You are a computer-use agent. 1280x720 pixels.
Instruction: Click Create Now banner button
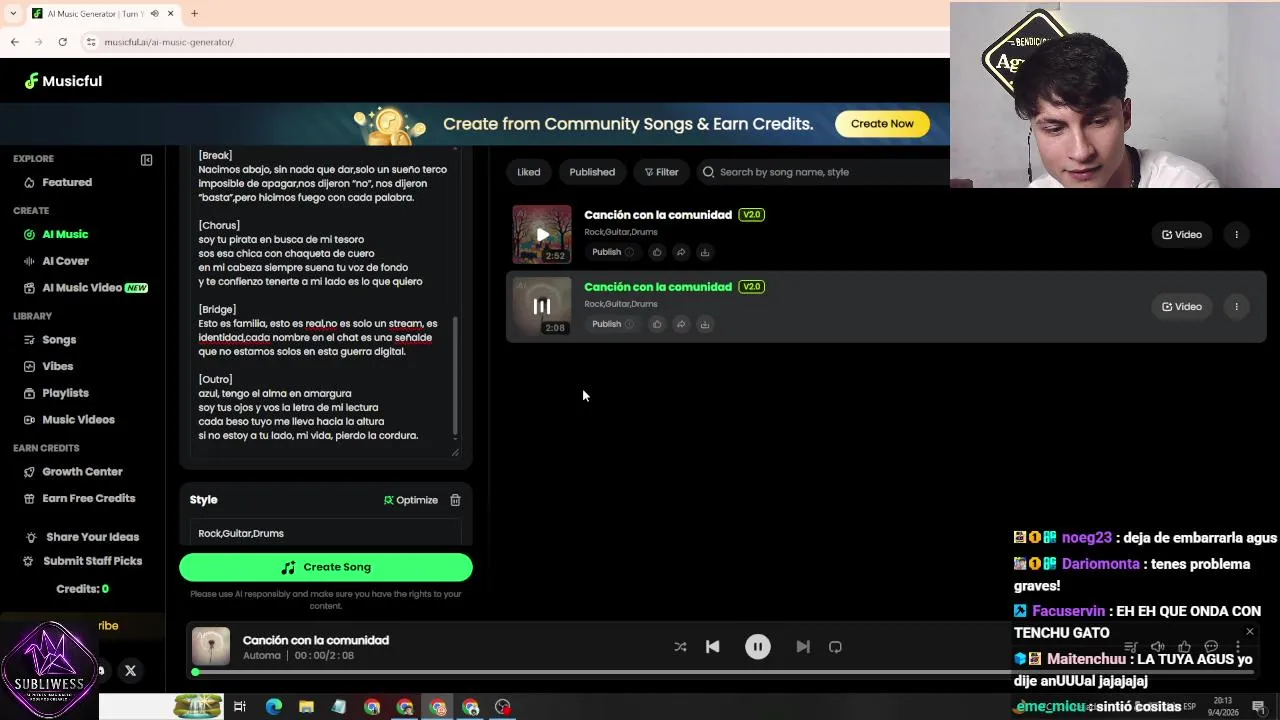(882, 124)
